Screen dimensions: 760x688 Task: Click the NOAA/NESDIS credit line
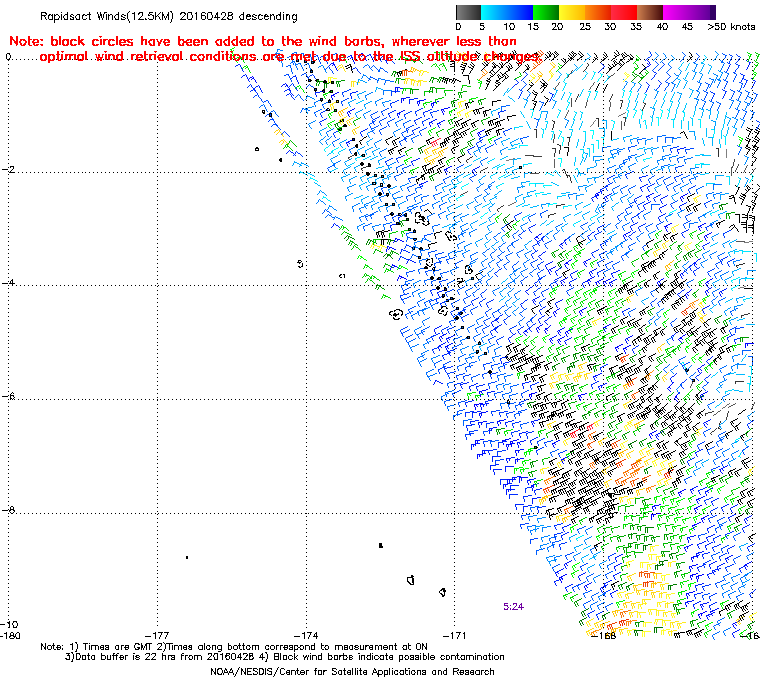[x=352, y=672]
